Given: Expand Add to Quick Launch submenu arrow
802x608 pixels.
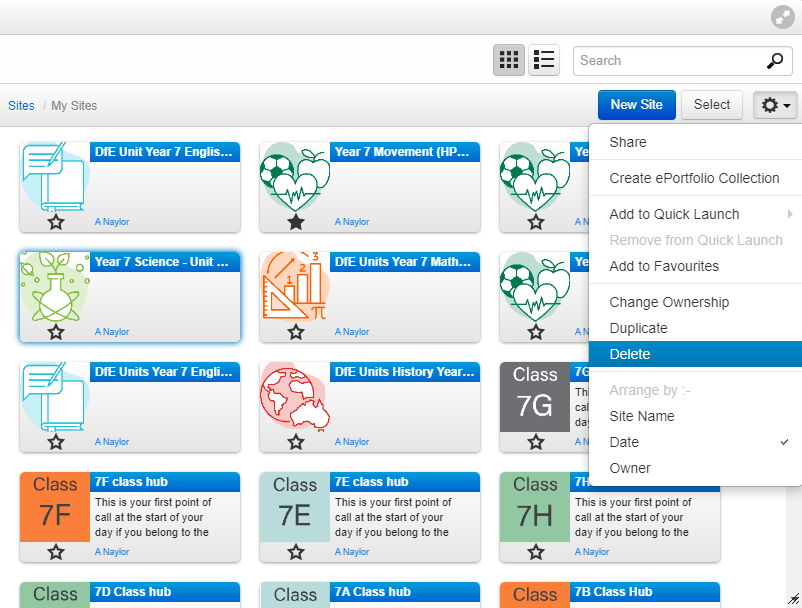Looking at the screenshot, I should [x=790, y=214].
